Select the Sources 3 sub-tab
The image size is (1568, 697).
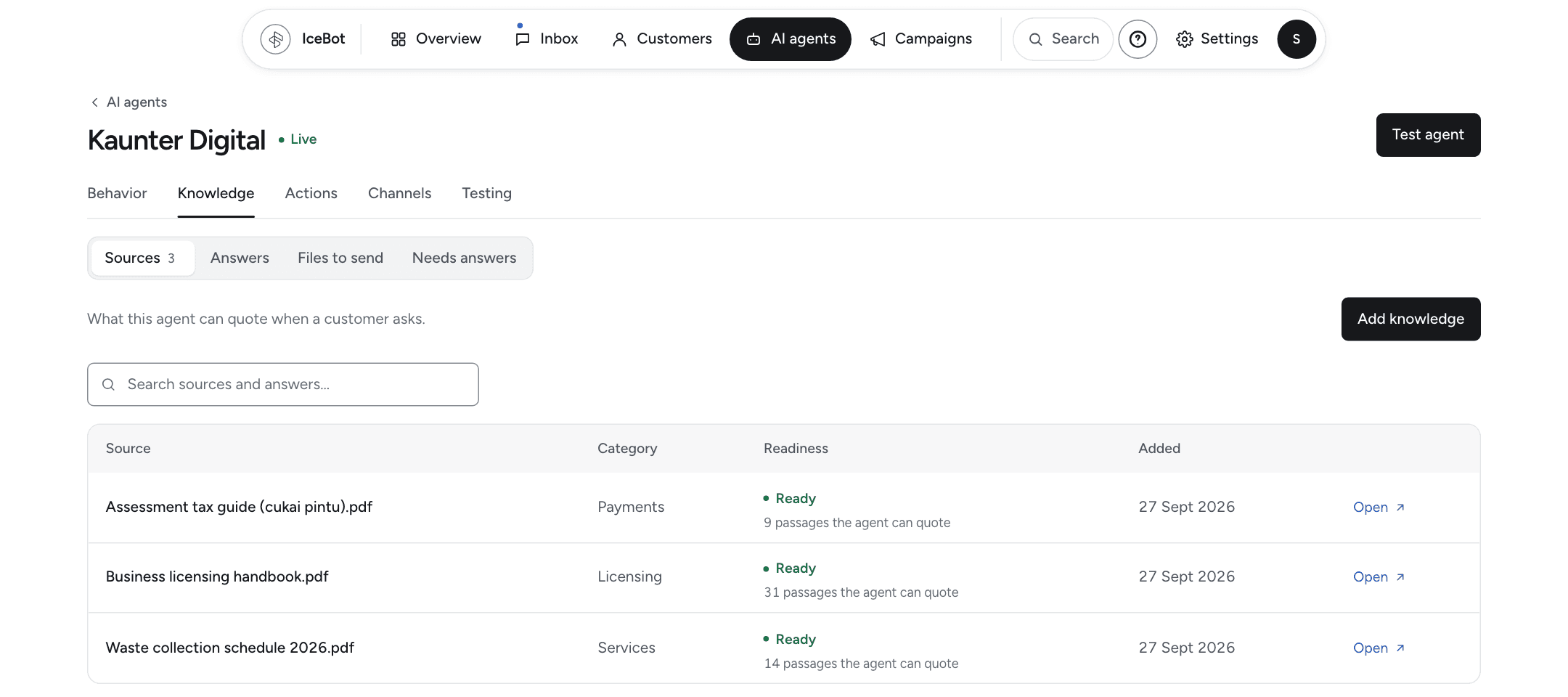(x=142, y=258)
